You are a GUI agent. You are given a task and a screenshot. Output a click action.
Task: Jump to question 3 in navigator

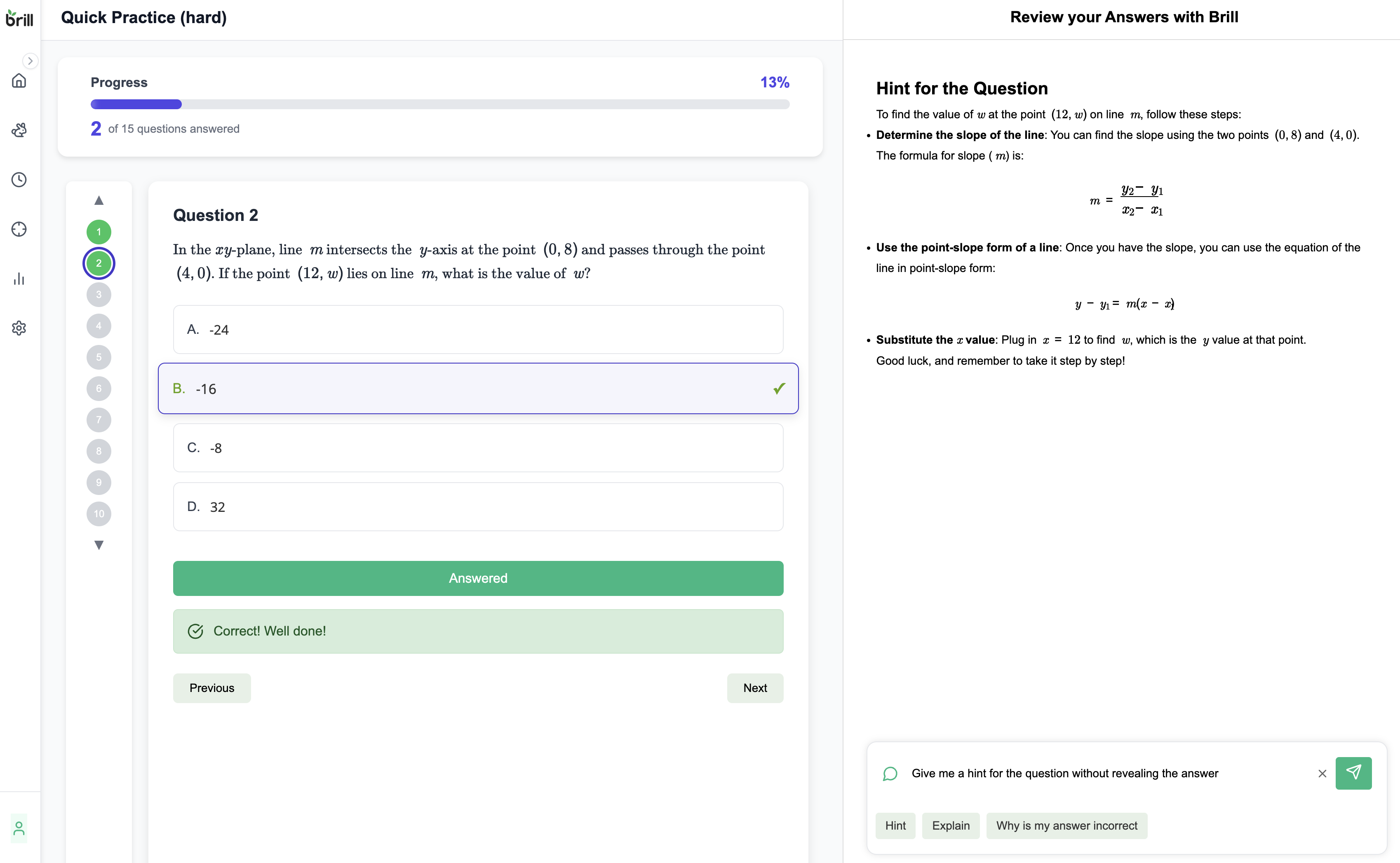pos(99,295)
